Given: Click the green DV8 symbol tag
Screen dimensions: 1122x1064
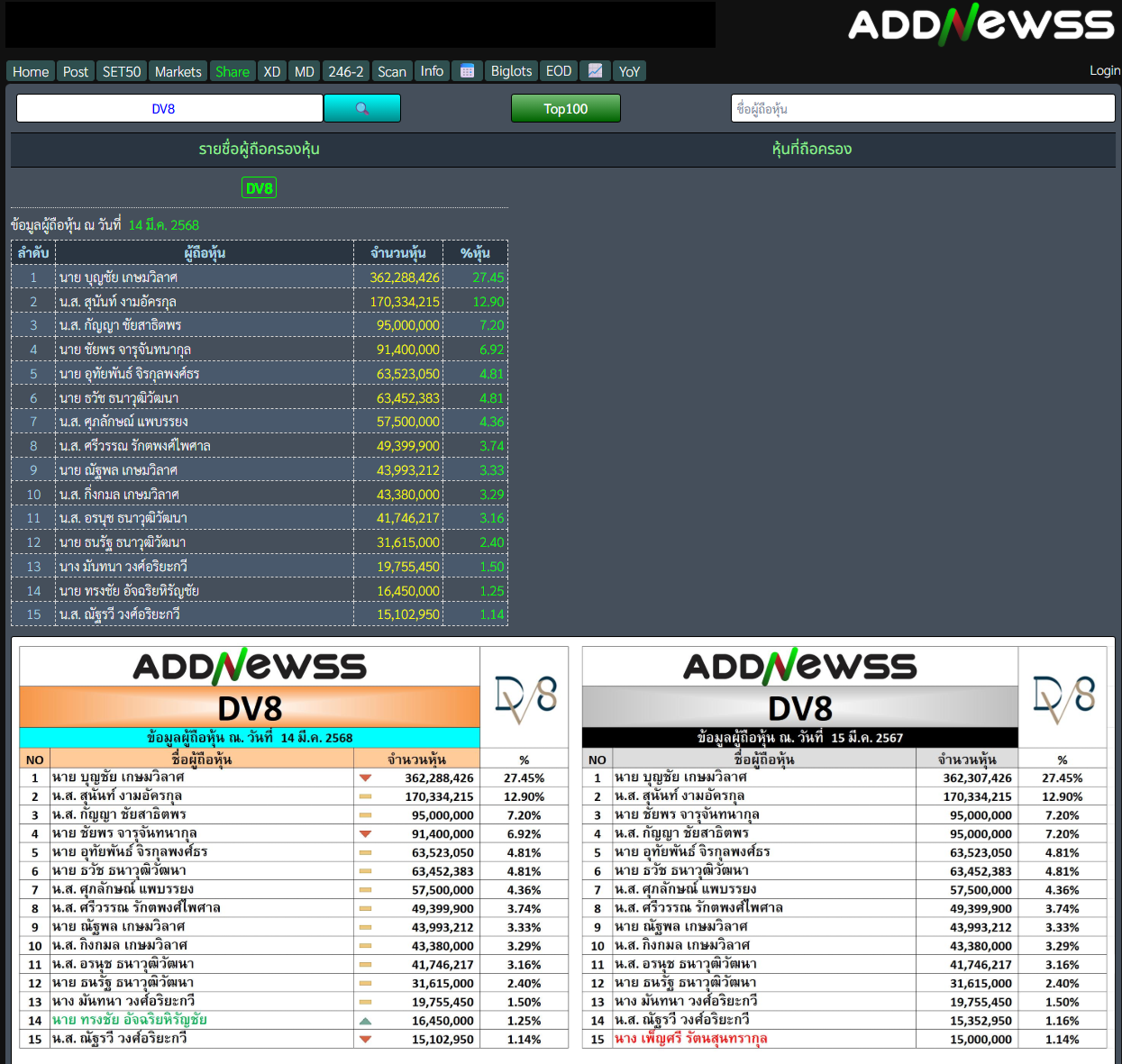Looking at the screenshot, I should coord(260,187).
